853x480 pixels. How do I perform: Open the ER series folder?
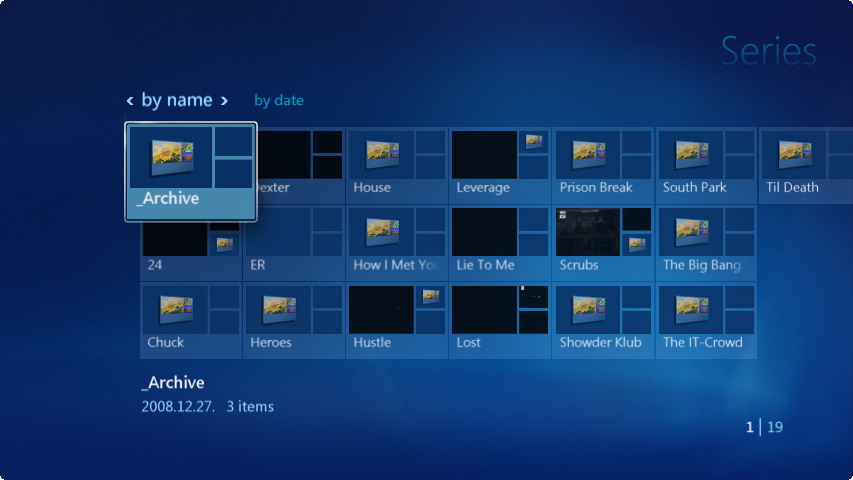294,243
